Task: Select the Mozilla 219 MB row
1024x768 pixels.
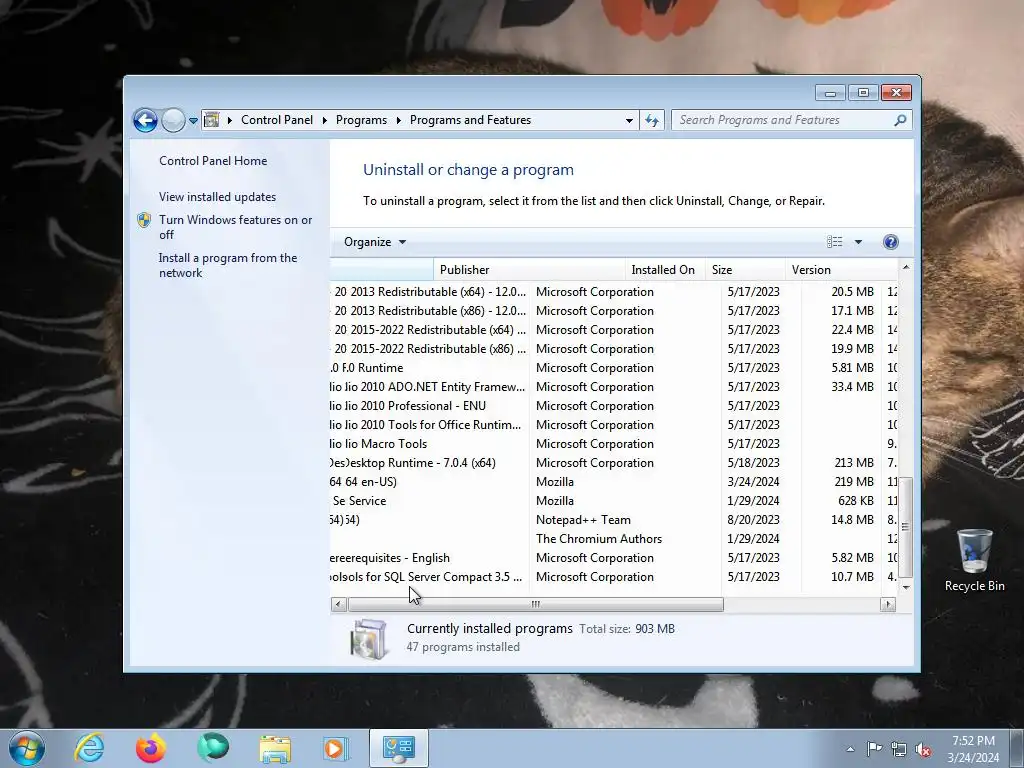Action: coord(614,482)
